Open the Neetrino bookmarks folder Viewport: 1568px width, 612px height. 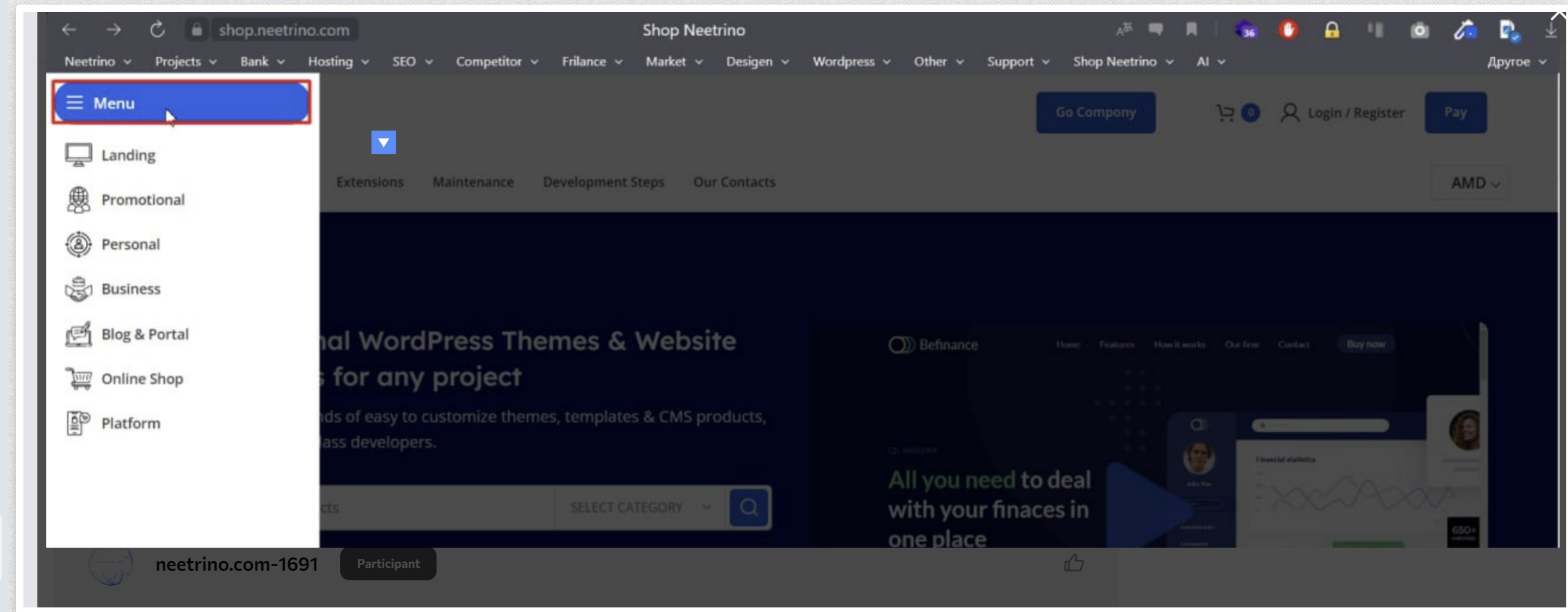click(97, 62)
